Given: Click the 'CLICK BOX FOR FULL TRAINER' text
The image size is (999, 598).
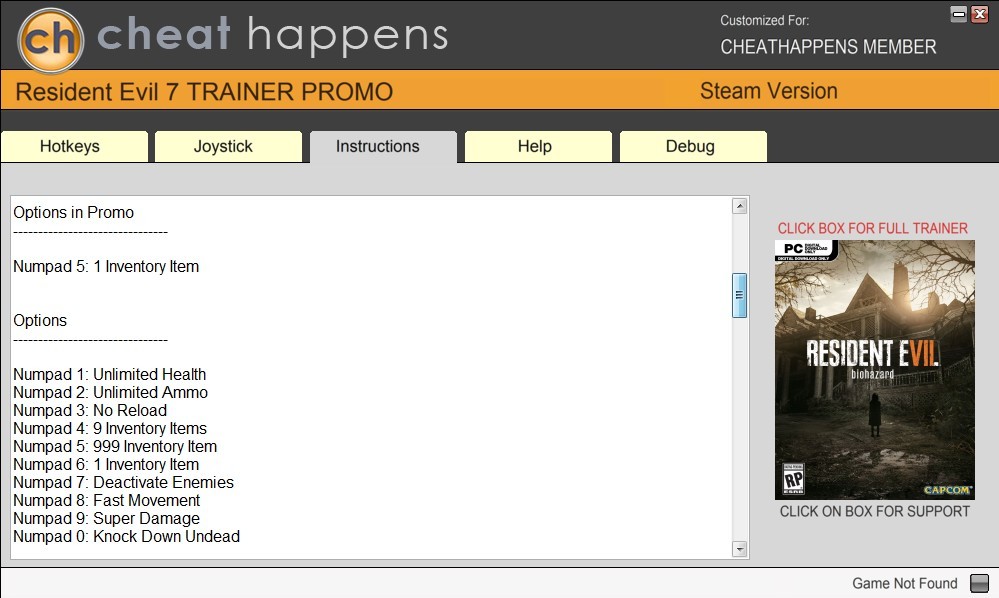Looking at the screenshot, I should click(873, 228).
